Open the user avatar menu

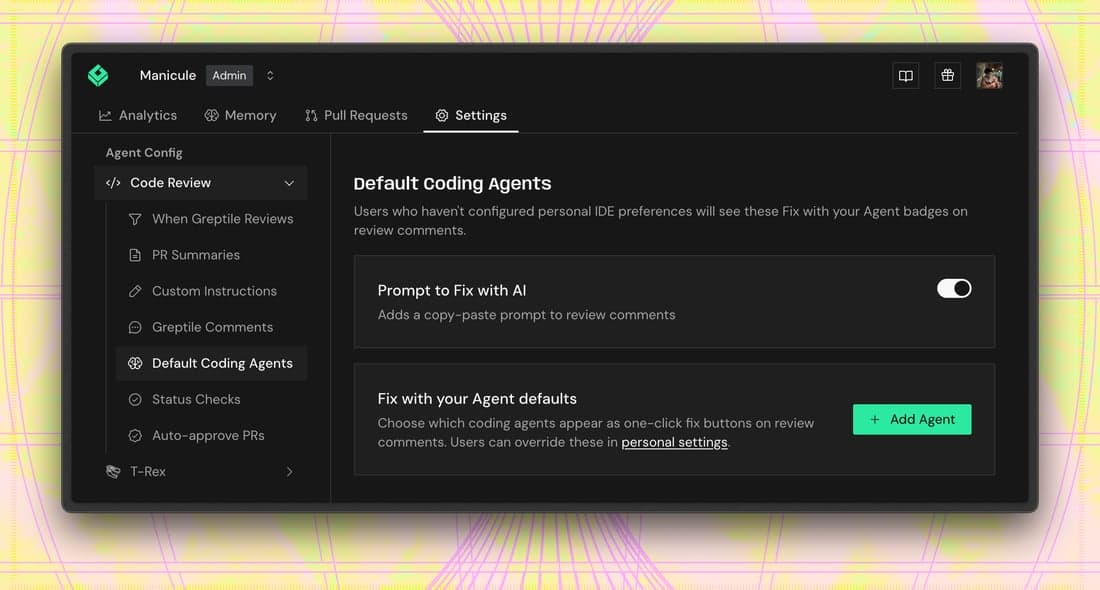pyautogui.click(x=989, y=76)
